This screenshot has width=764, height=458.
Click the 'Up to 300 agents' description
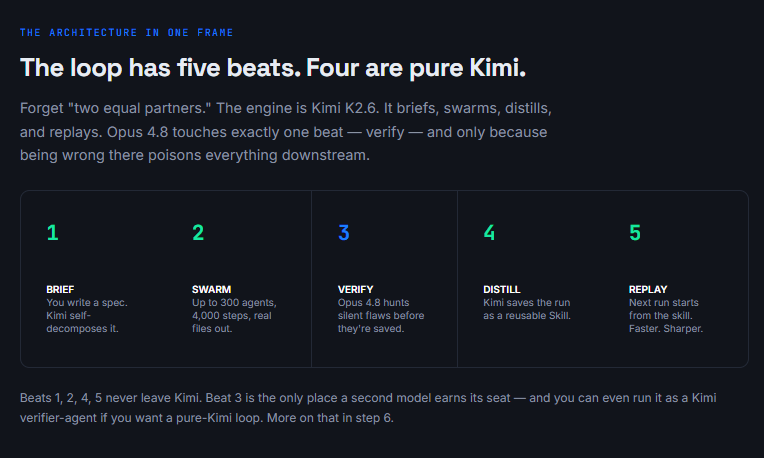click(x=234, y=316)
